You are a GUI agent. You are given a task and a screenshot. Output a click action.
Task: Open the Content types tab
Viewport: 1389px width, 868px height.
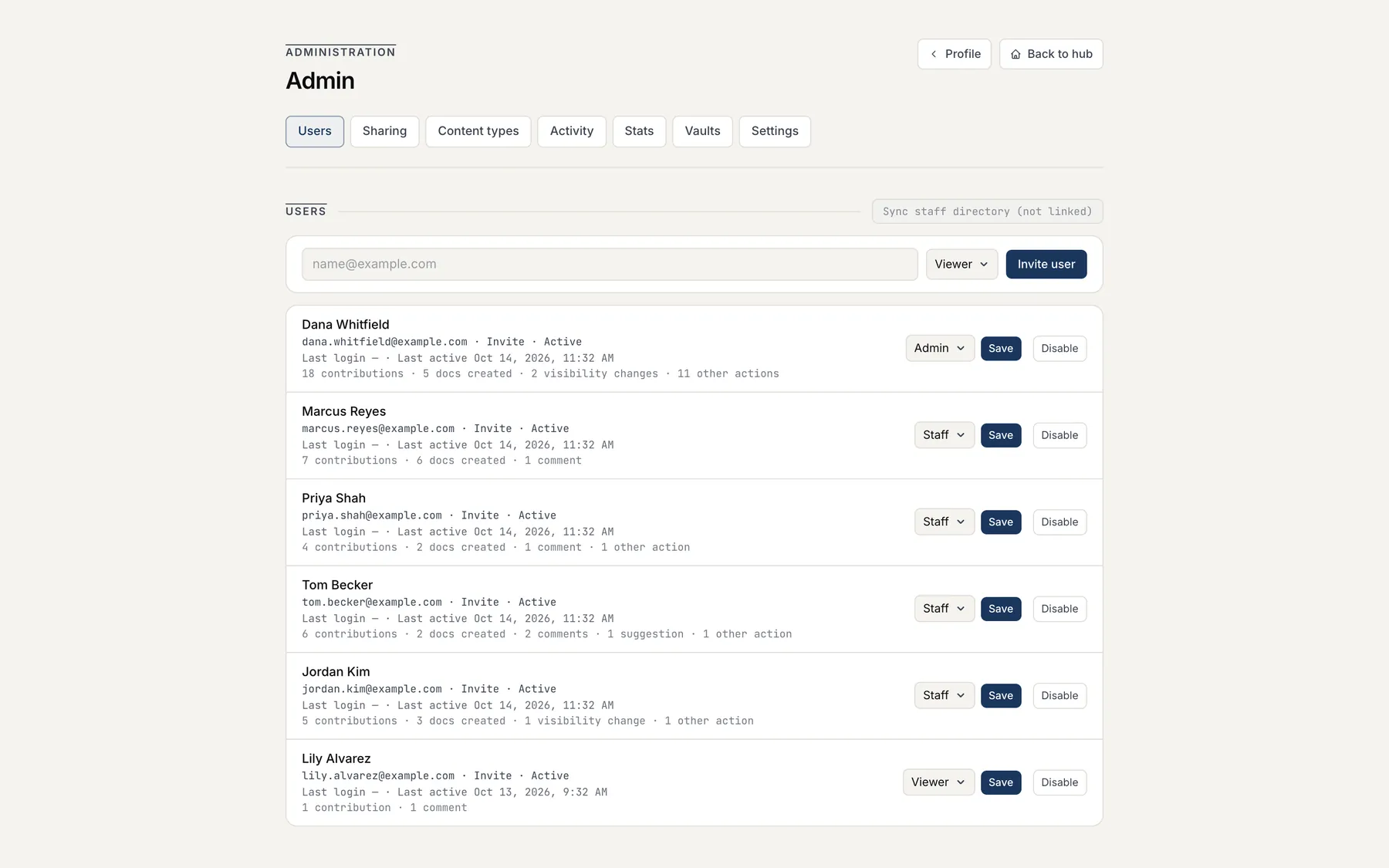tap(478, 131)
